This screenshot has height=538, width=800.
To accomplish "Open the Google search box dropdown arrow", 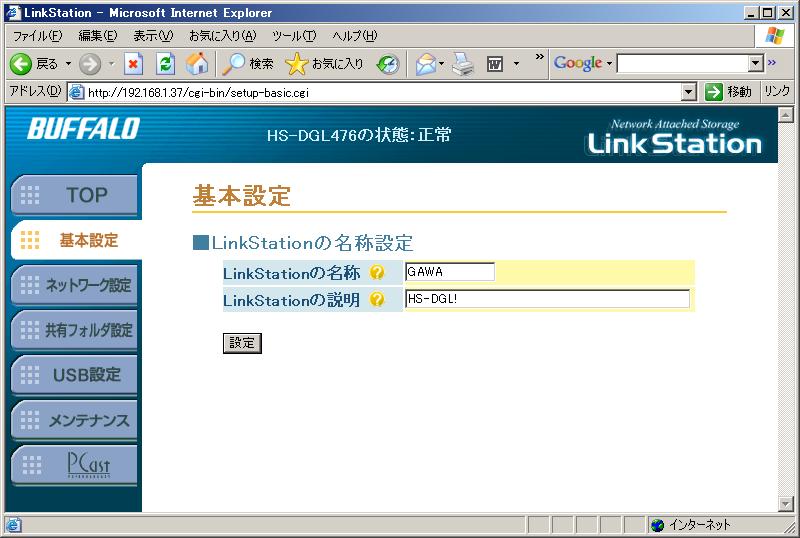I will tap(756, 63).
